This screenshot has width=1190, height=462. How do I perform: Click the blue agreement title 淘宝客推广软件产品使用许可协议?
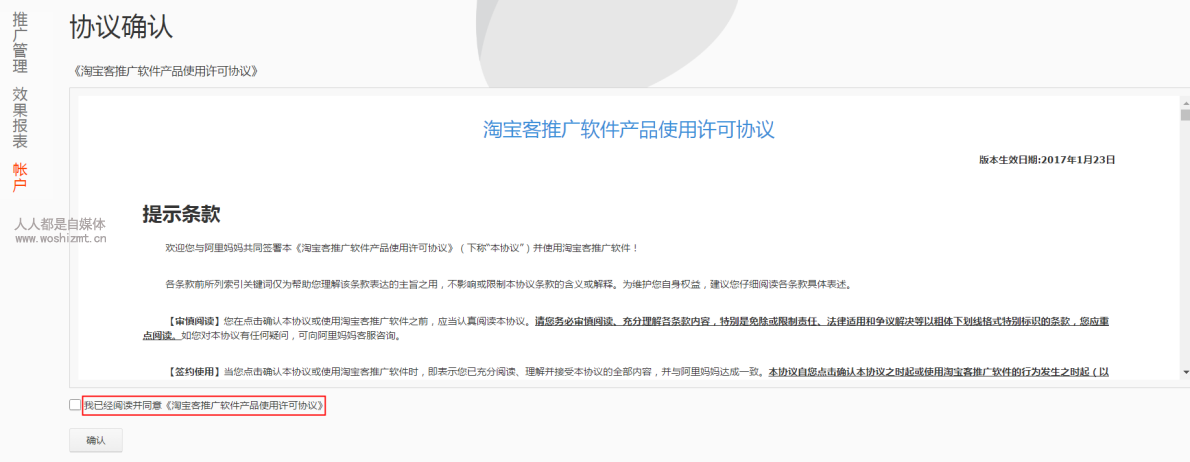(x=628, y=129)
